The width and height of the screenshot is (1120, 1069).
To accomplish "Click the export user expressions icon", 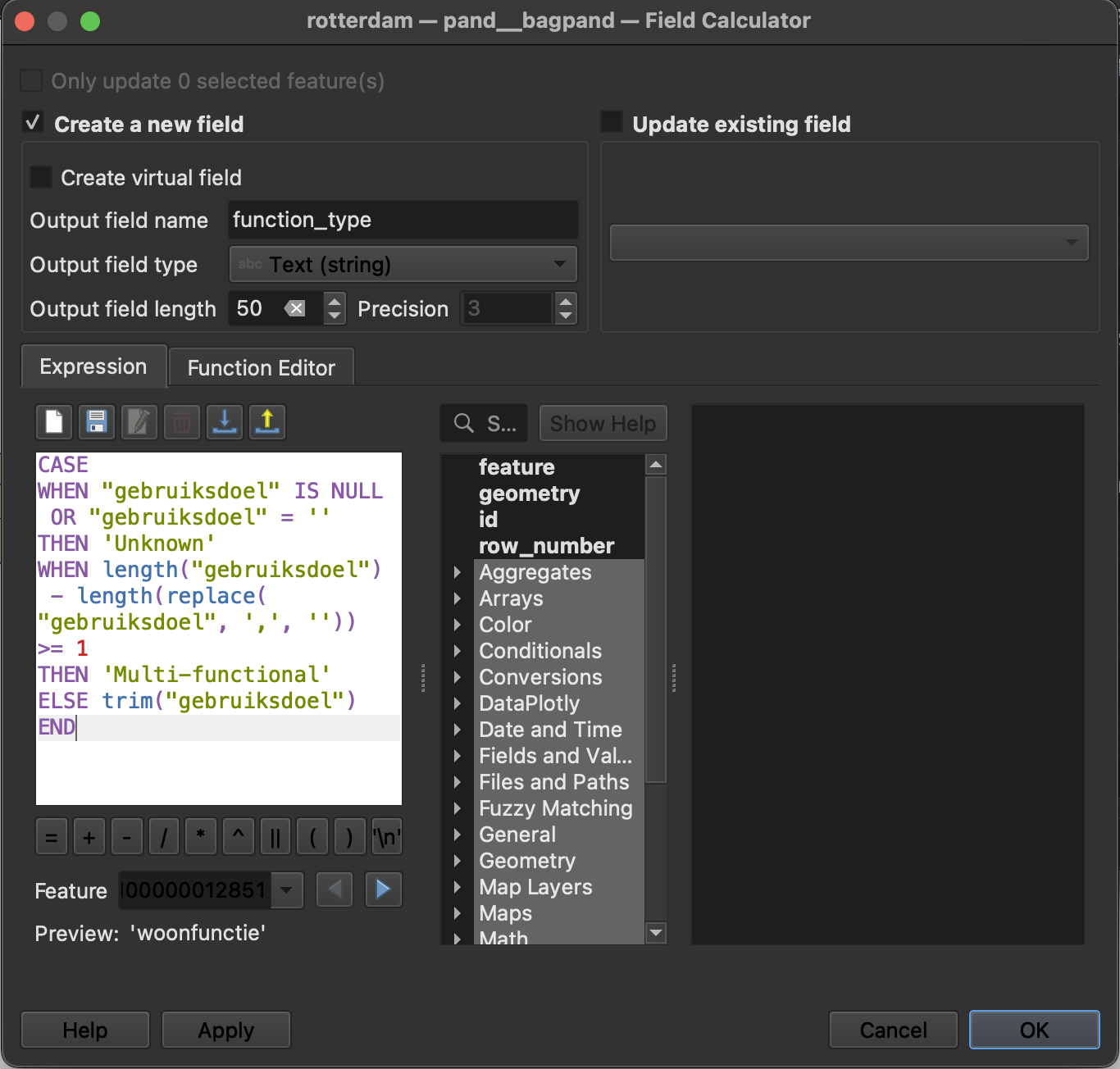I will coord(266,422).
